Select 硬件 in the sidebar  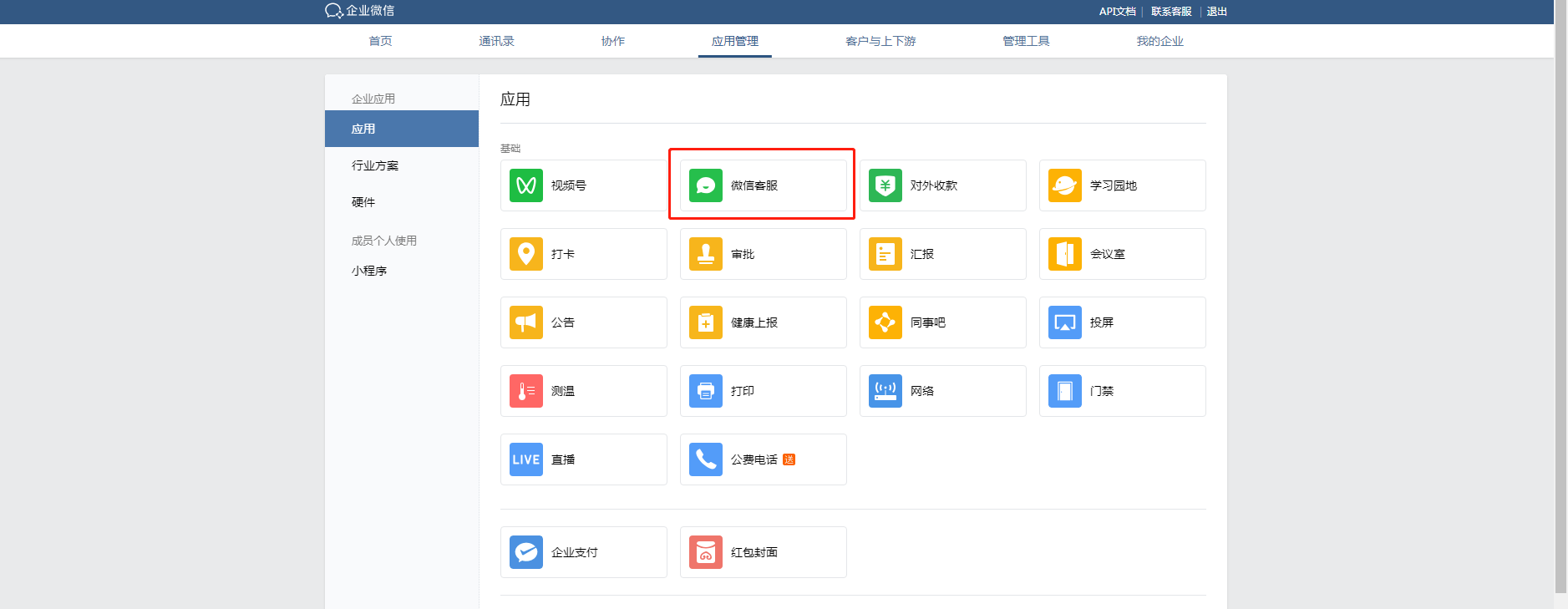363,202
